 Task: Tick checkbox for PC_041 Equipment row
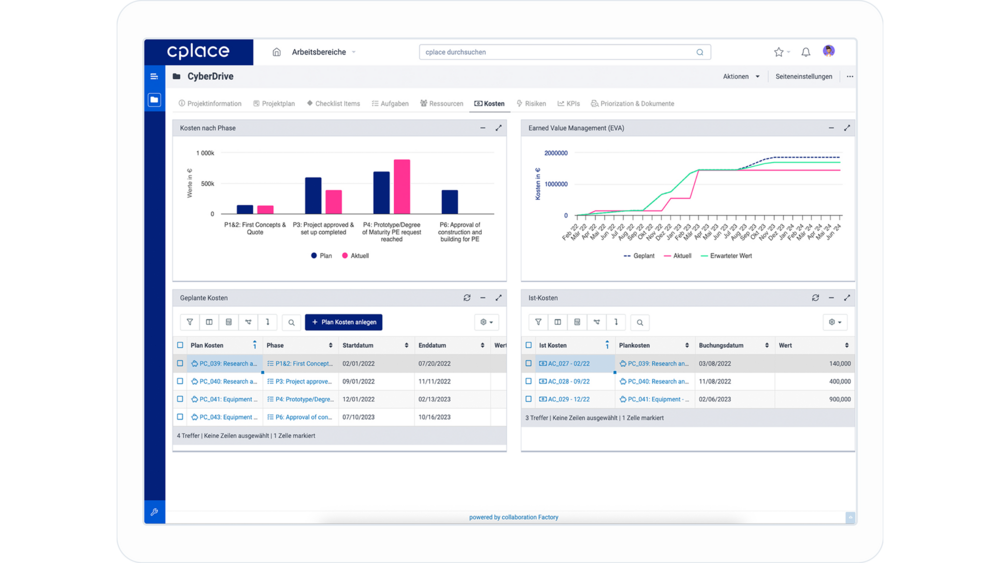(180, 399)
